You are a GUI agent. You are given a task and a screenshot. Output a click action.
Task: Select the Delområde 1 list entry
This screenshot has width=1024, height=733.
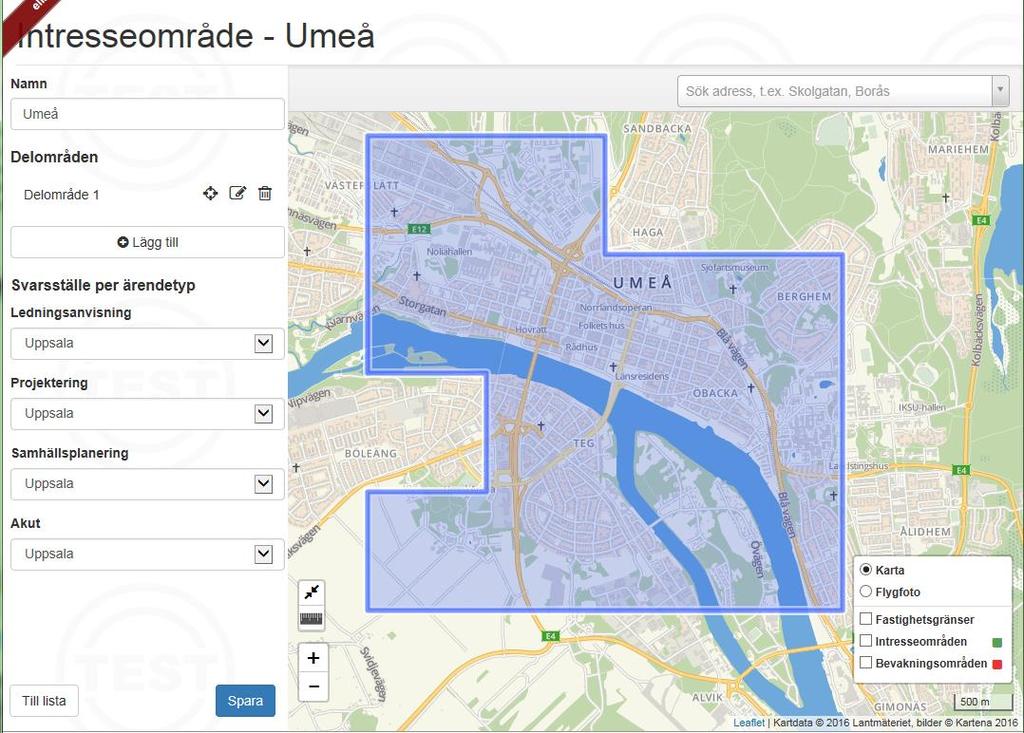(61, 195)
